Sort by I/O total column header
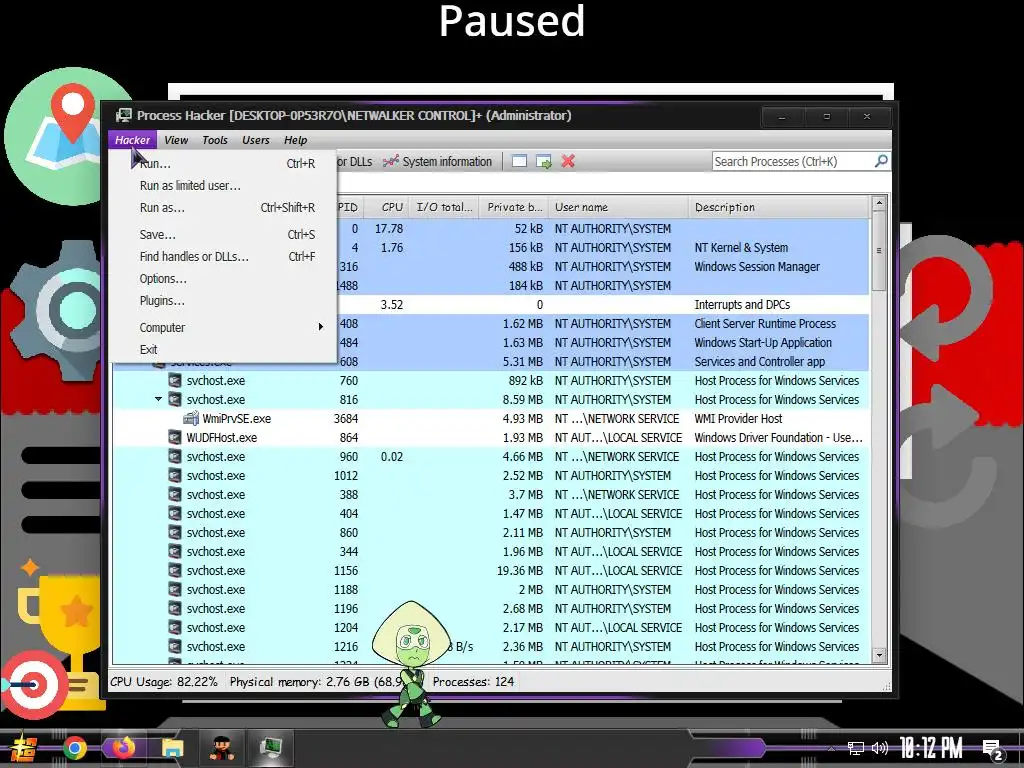1024x768 pixels. 444,207
